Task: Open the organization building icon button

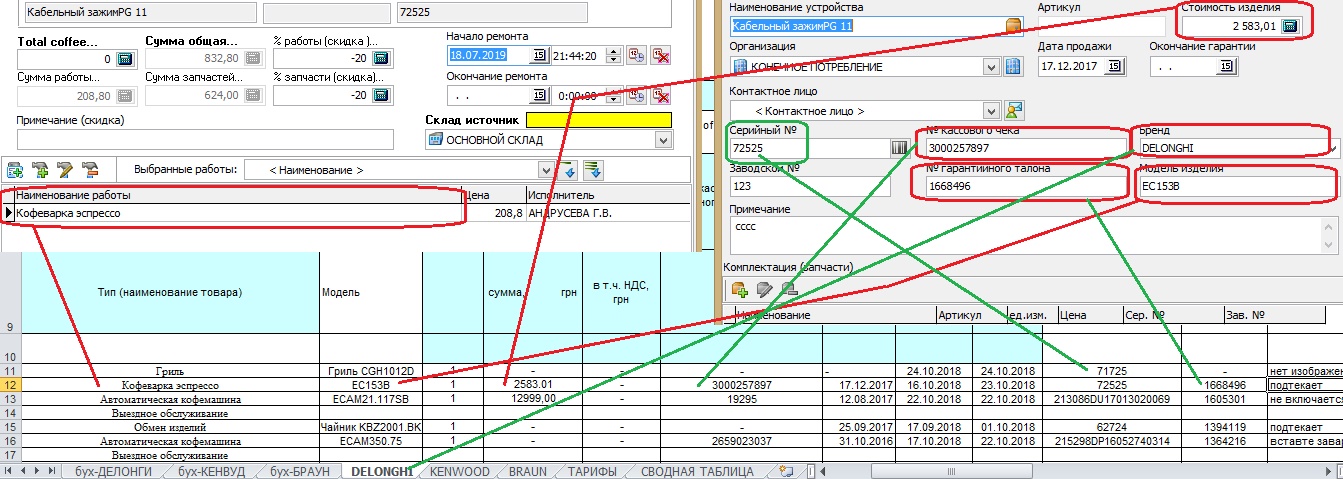Action: pyautogui.click(x=1012, y=67)
